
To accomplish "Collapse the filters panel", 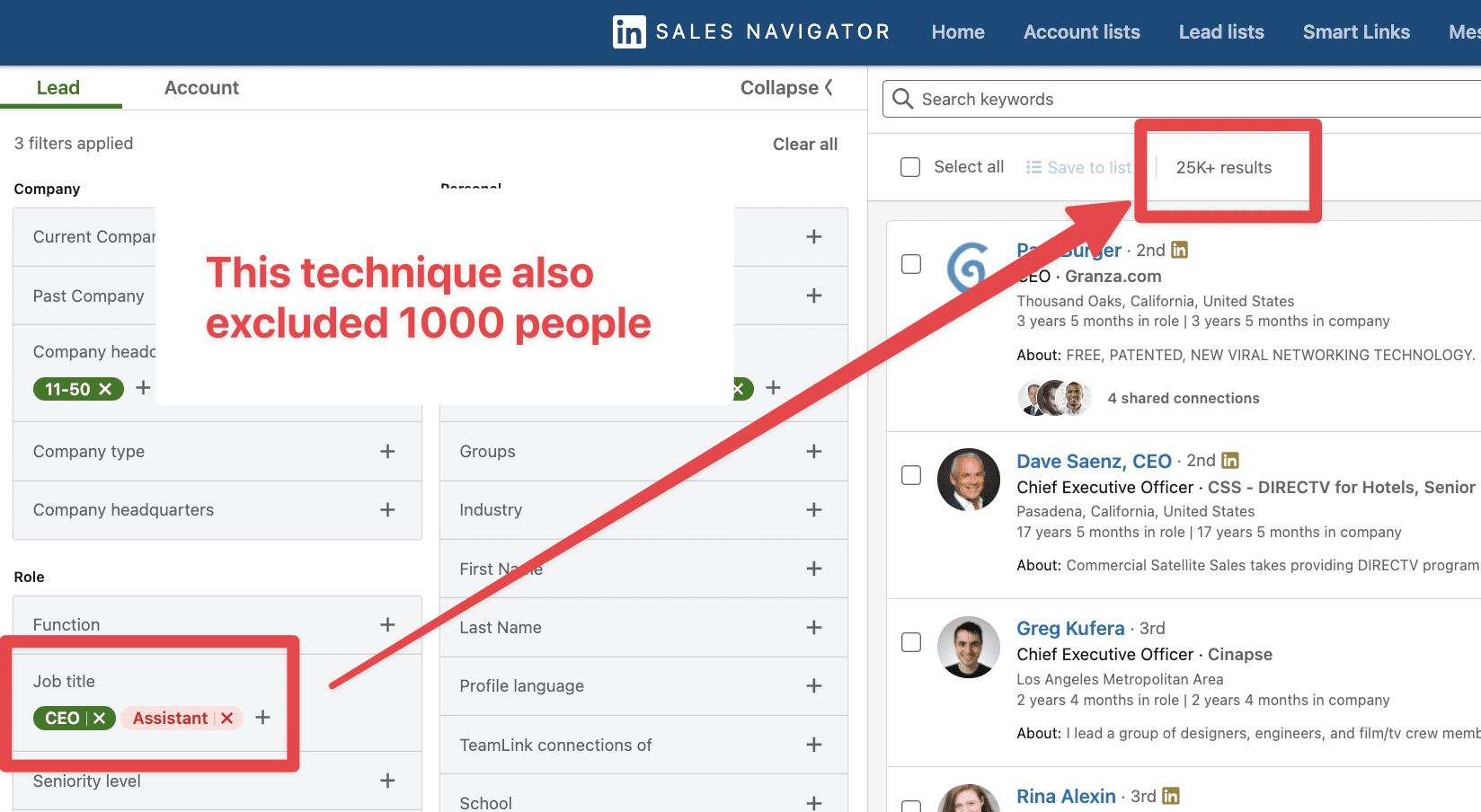I will (787, 87).
